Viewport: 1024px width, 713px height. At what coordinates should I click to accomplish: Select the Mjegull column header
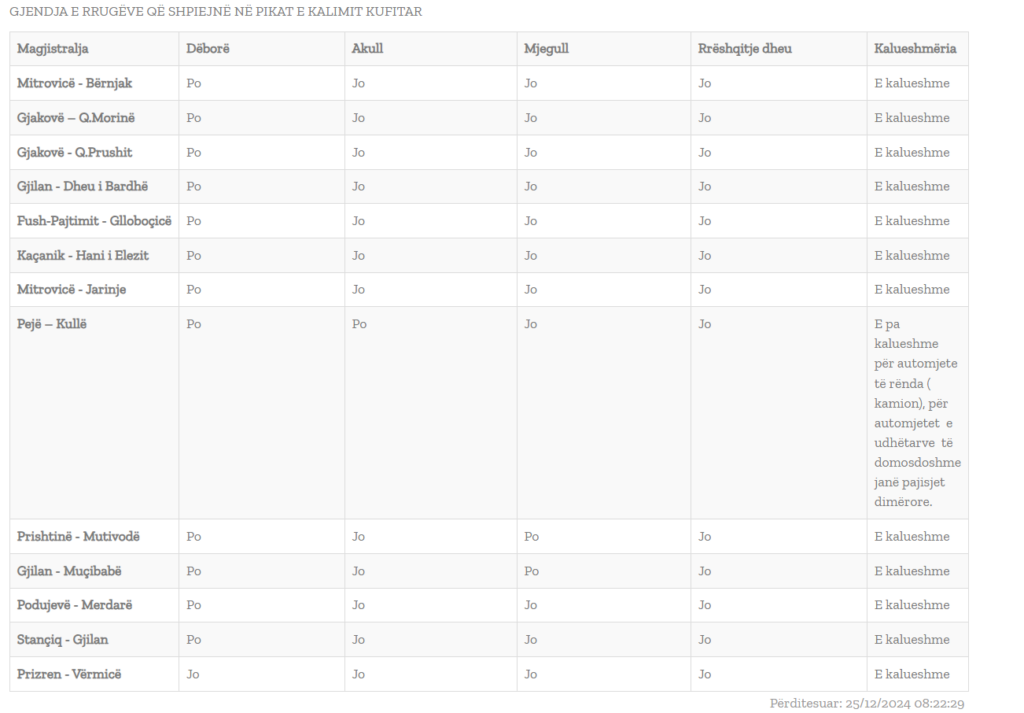pyautogui.click(x=547, y=49)
